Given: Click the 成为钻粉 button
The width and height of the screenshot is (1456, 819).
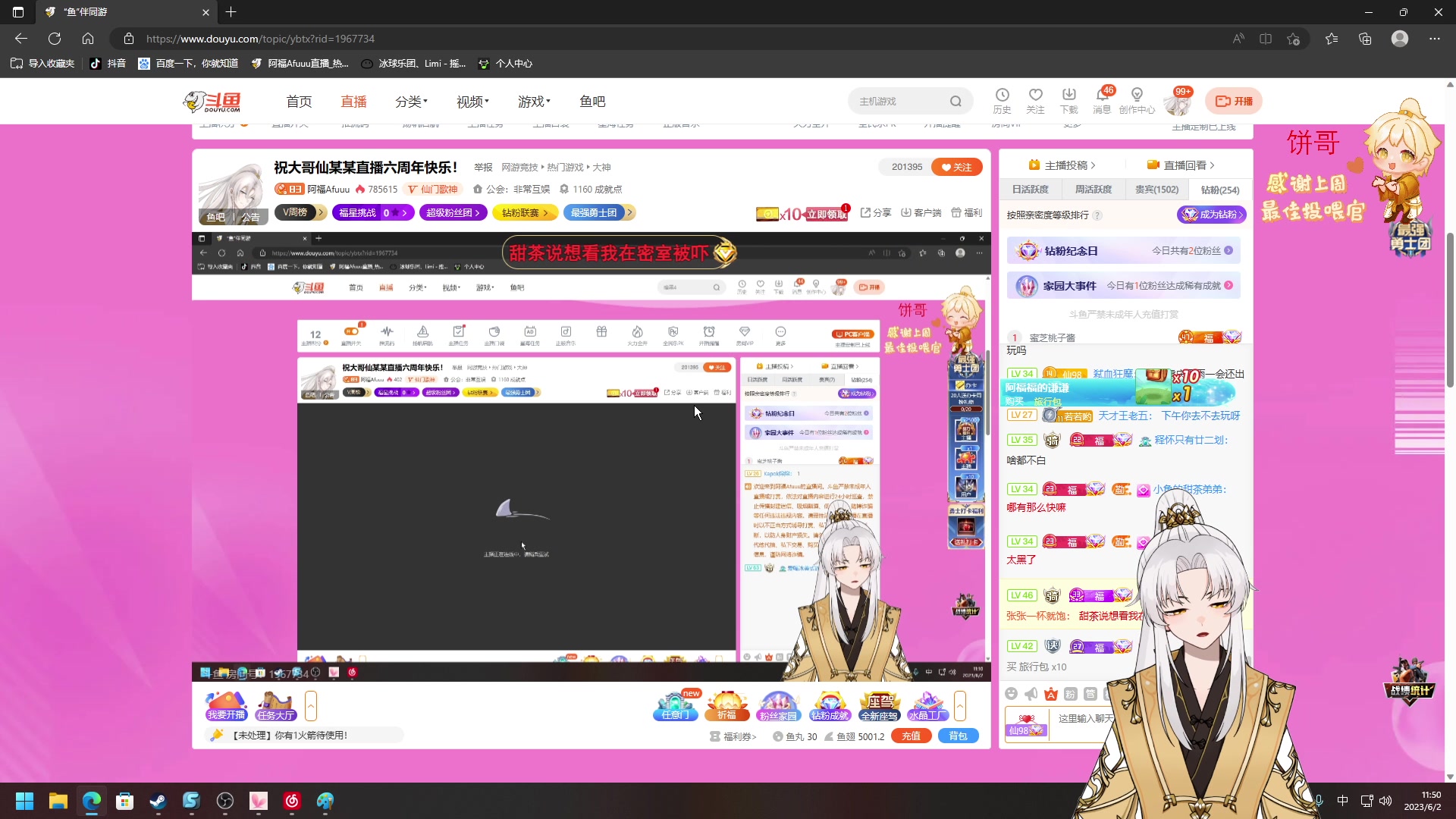Looking at the screenshot, I should point(1211,215).
